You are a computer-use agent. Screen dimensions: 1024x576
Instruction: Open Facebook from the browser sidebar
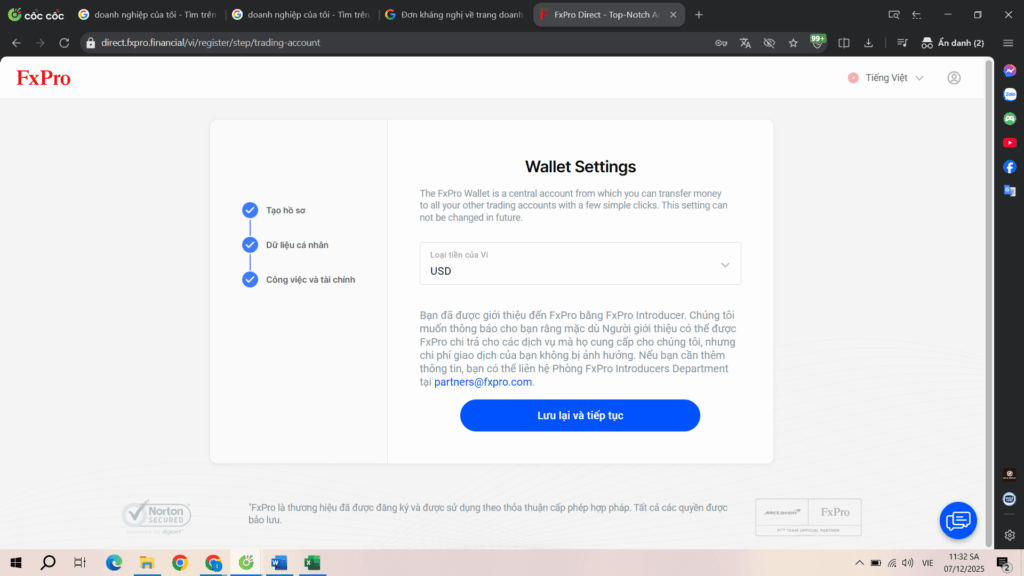pyautogui.click(x=1010, y=167)
